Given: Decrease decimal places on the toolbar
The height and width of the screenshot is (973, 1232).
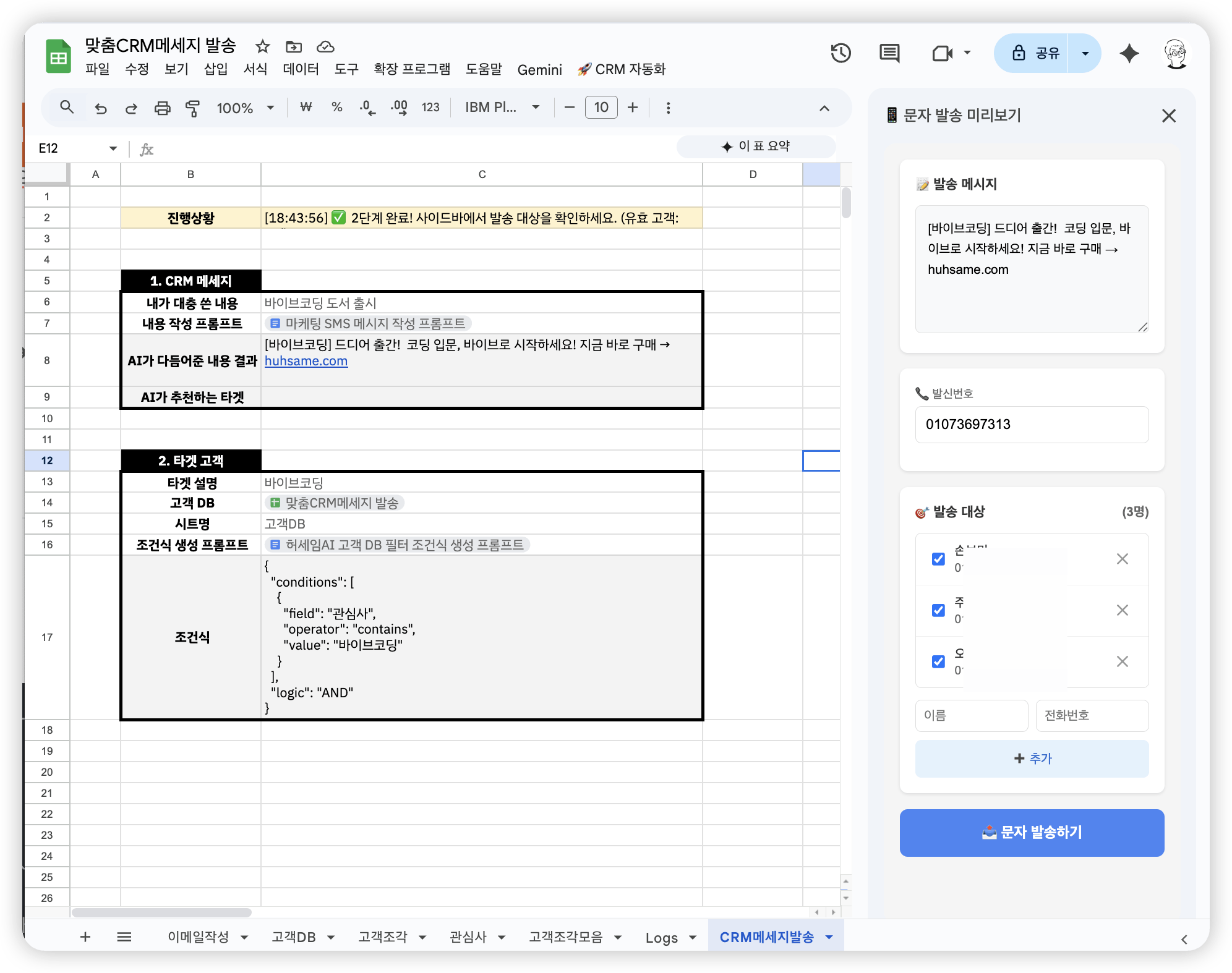Looking at the screenshot, I should [x=367, y=107].
